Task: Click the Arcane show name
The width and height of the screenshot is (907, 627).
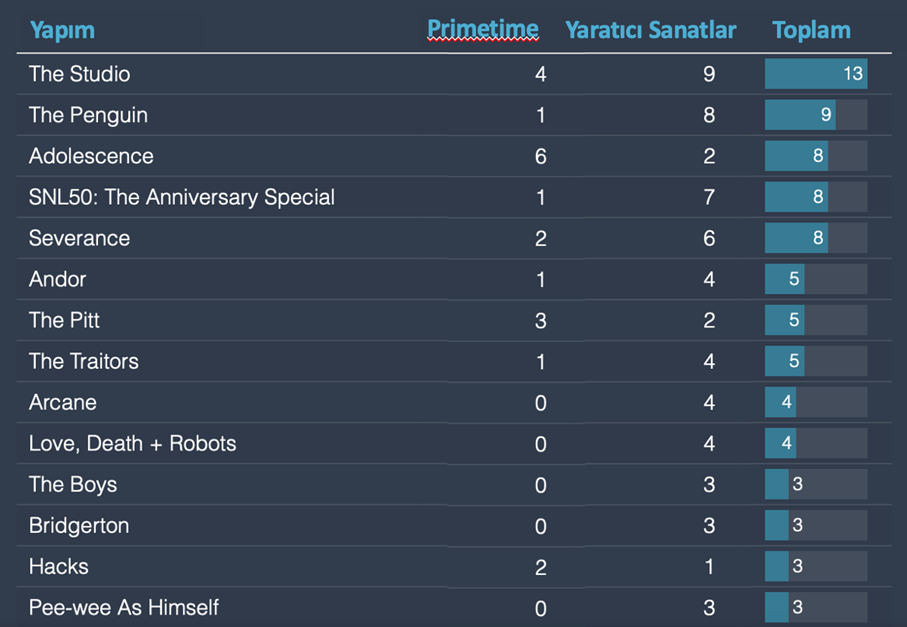Action: (x=62, y=402)
